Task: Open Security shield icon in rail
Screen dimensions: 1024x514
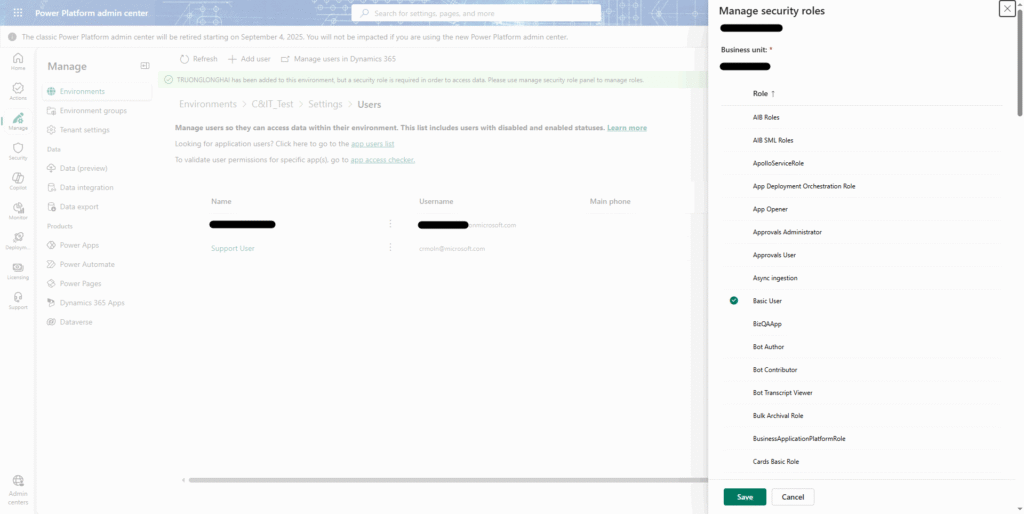Action: (x=18, y=150)
